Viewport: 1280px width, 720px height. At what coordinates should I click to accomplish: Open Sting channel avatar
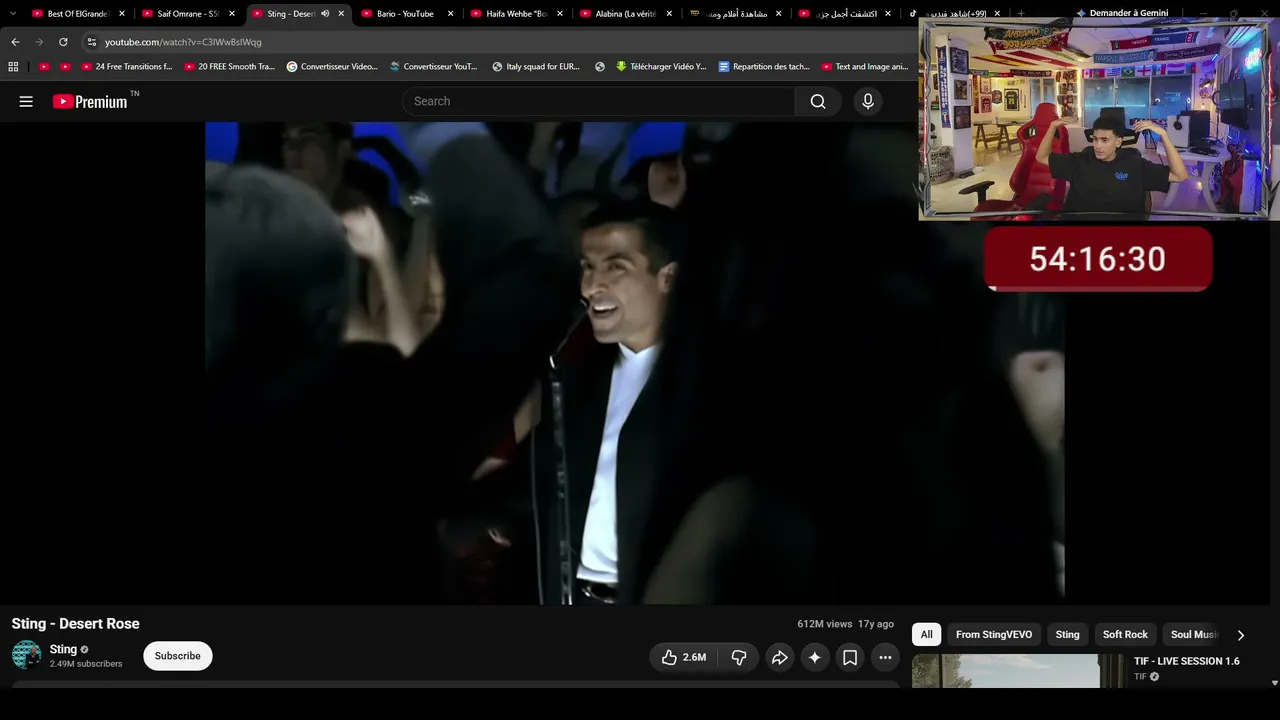coord(27,655)
